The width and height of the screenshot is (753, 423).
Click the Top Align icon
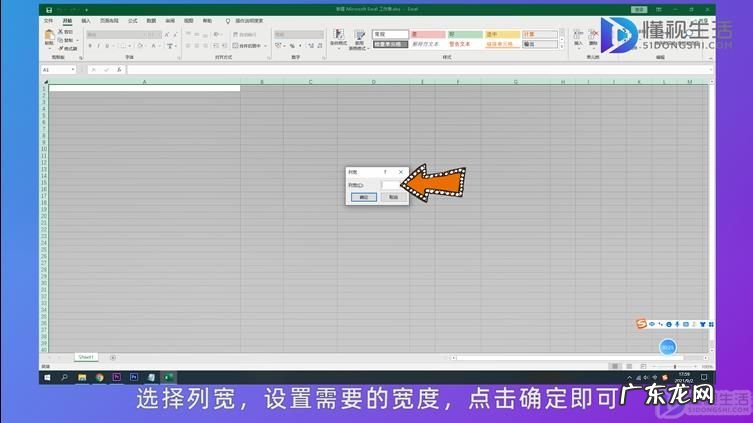188,35
